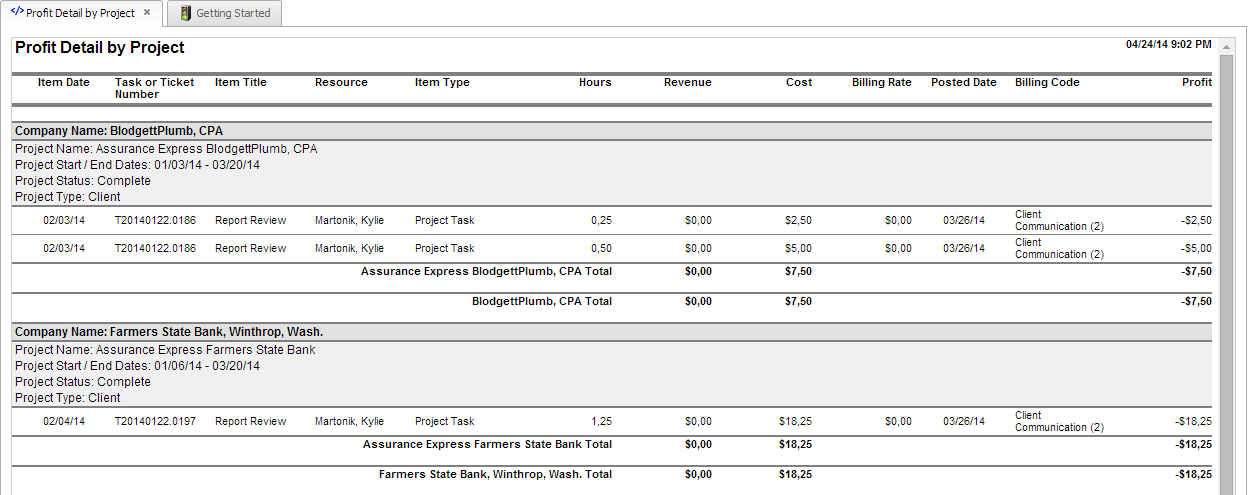
Task: Click the Revenue column header
Action: click(x=688, y=83)
